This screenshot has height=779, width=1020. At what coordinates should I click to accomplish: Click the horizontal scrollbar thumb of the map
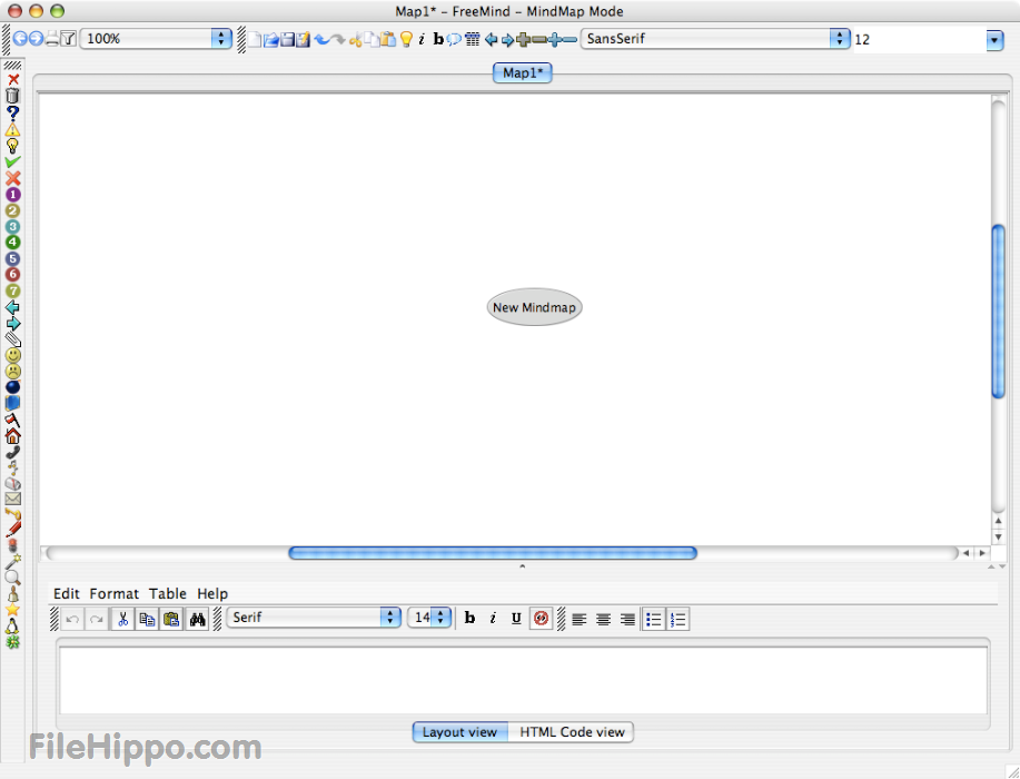(492, 553)
